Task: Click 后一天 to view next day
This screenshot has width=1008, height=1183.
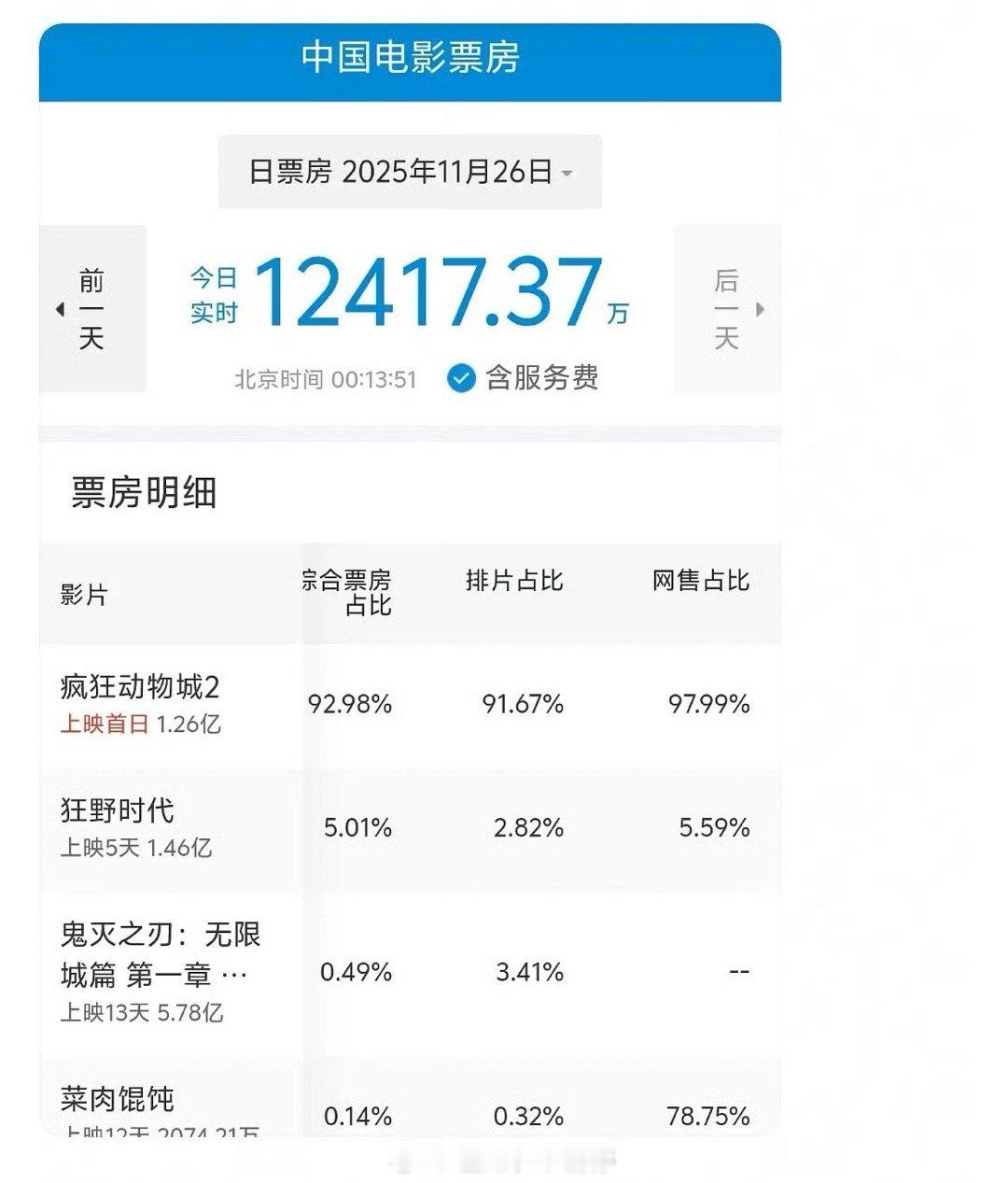Action: click(727, 308)
